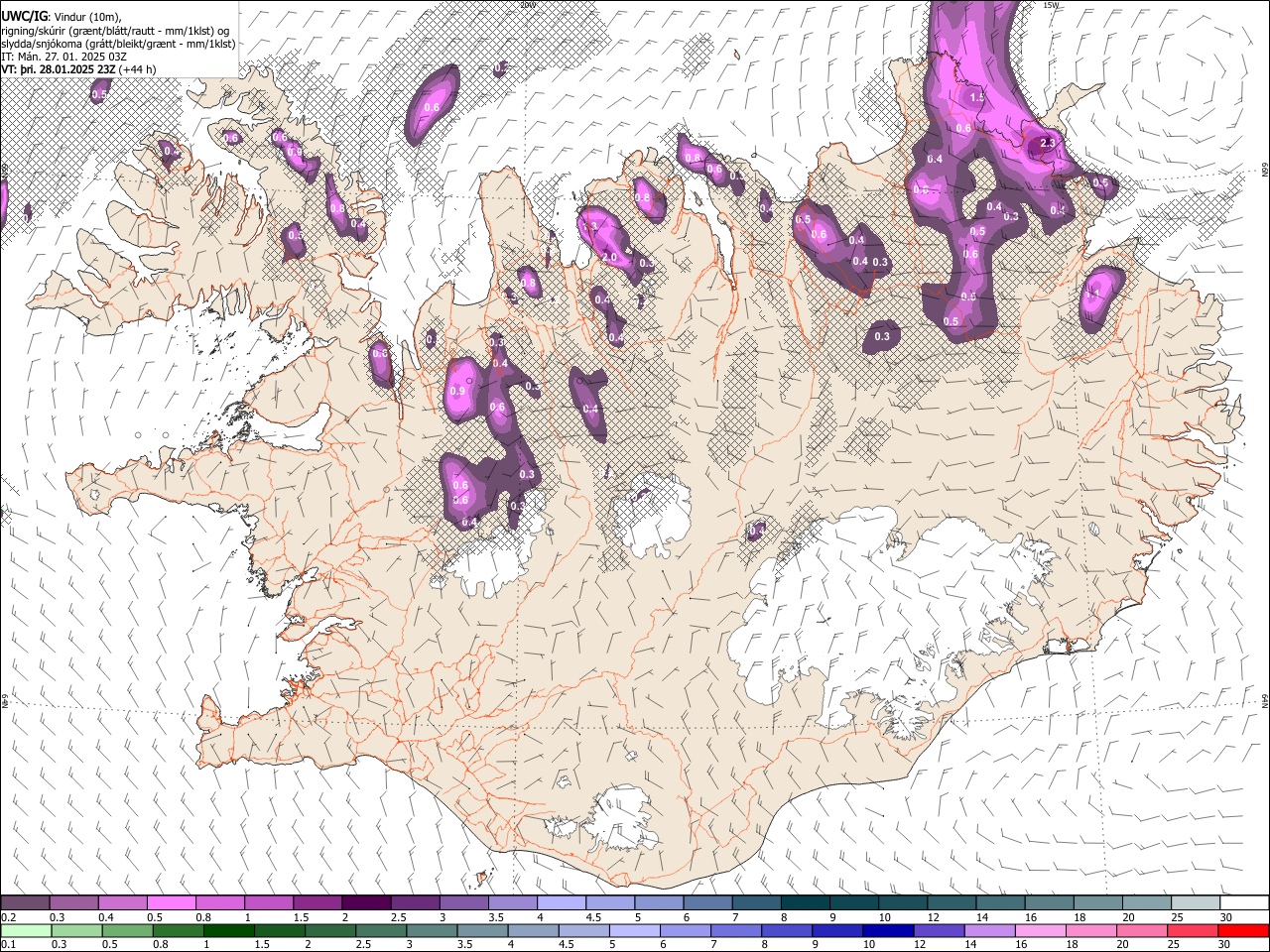Select the lower legend swatch between 7 and 8
Image resolution: width=1270 pixels, height=952 pixels.
(736, 930)
